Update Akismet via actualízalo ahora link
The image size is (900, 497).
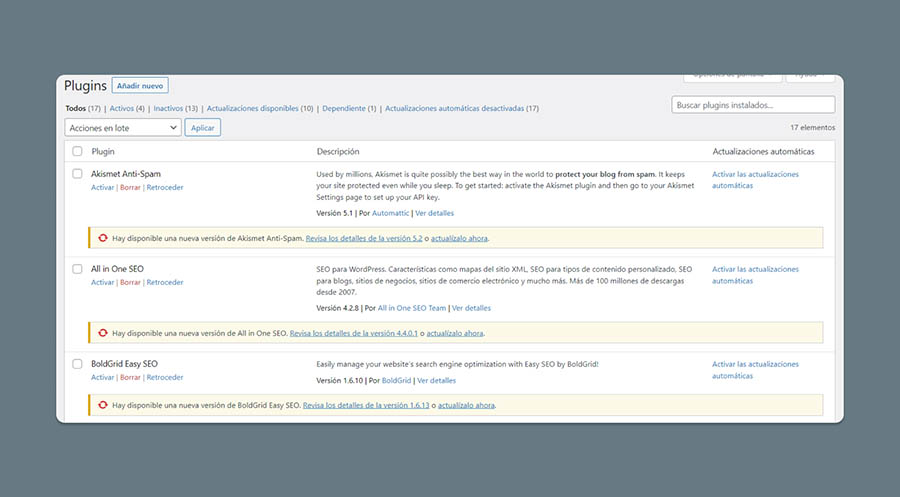[x=458, y=239]
